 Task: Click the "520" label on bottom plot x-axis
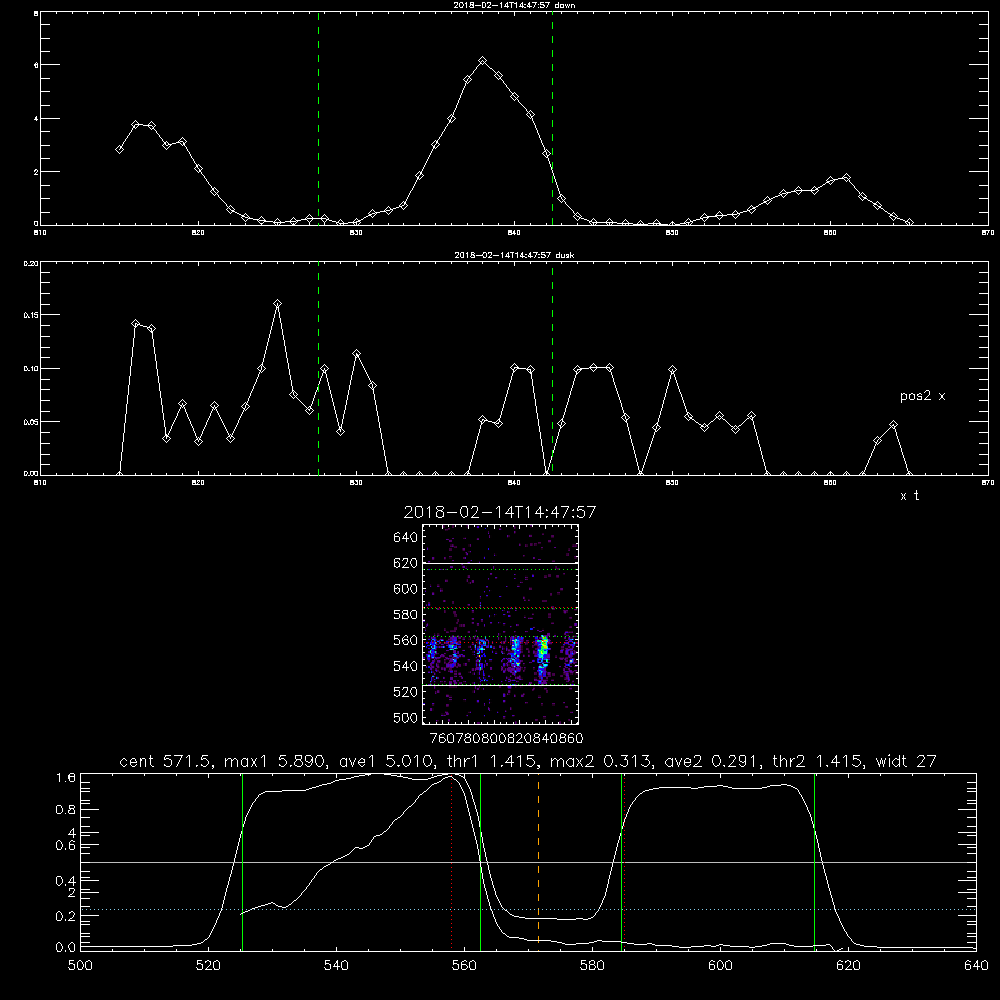click(208, 966)
